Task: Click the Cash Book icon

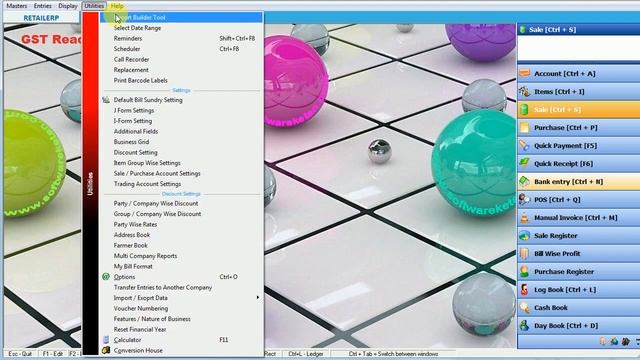Action: [x=524, y=307]
